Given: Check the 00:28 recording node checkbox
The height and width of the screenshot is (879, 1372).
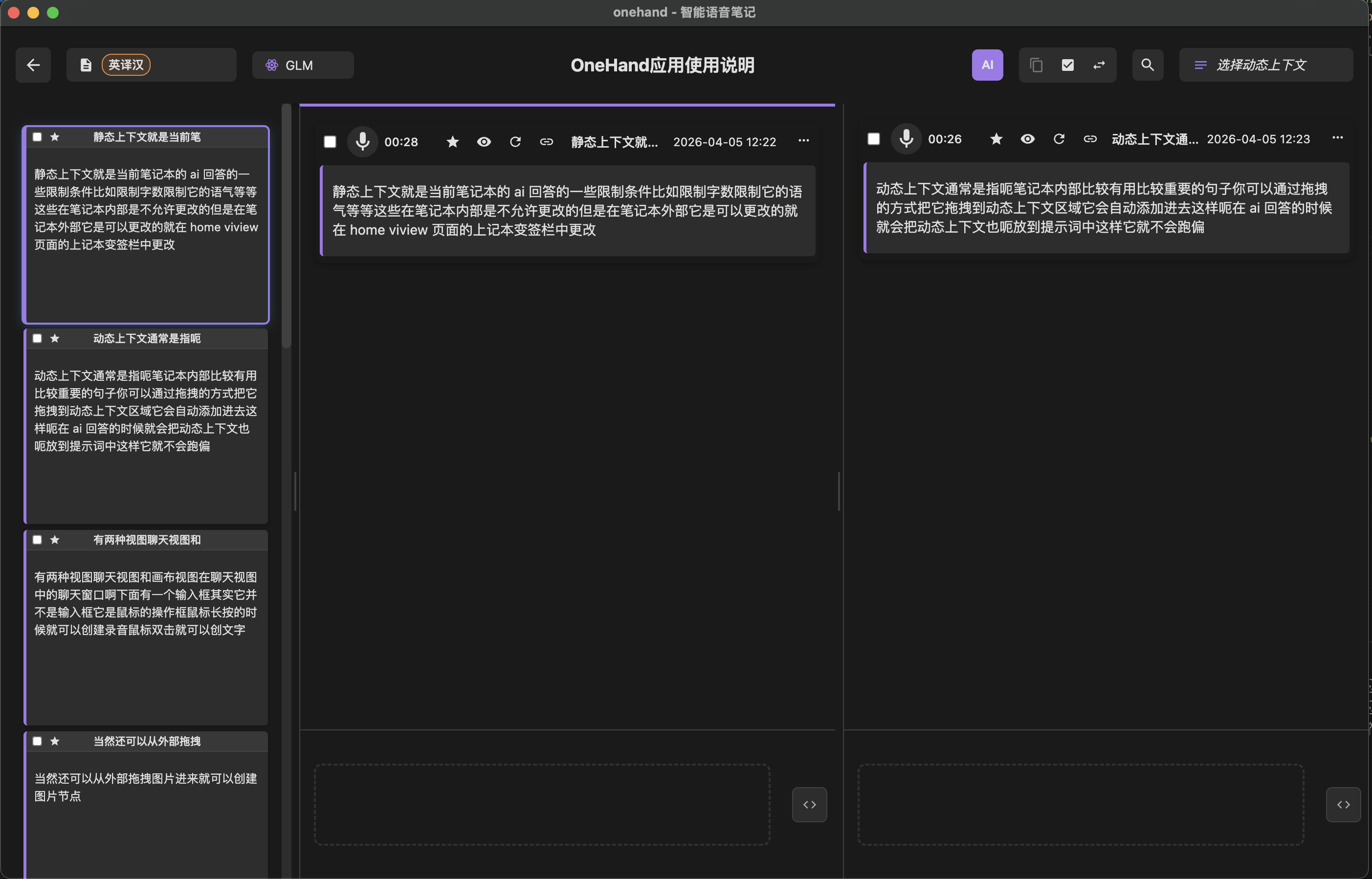Looking at the screenshot, I should (x=330, y=142).
